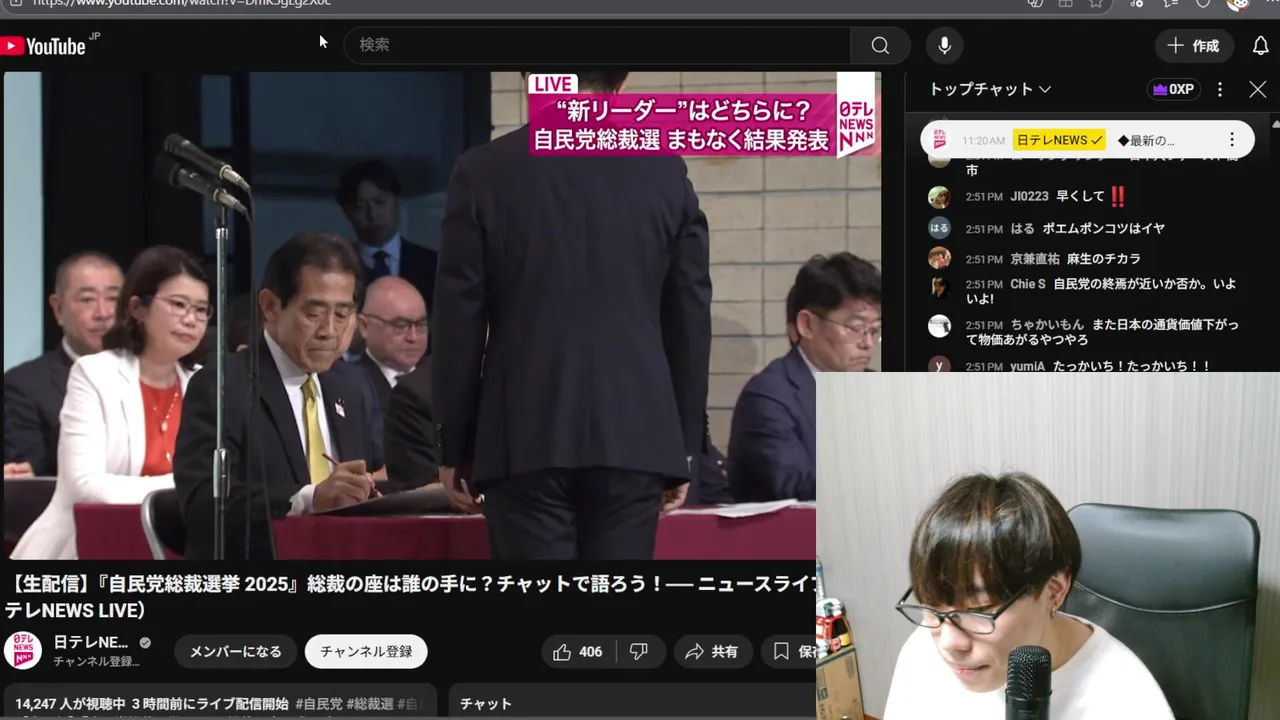Viewport: 1280px width, 720px height.
Task: Open the notifications bell
Action: [x=1260, y=46]
